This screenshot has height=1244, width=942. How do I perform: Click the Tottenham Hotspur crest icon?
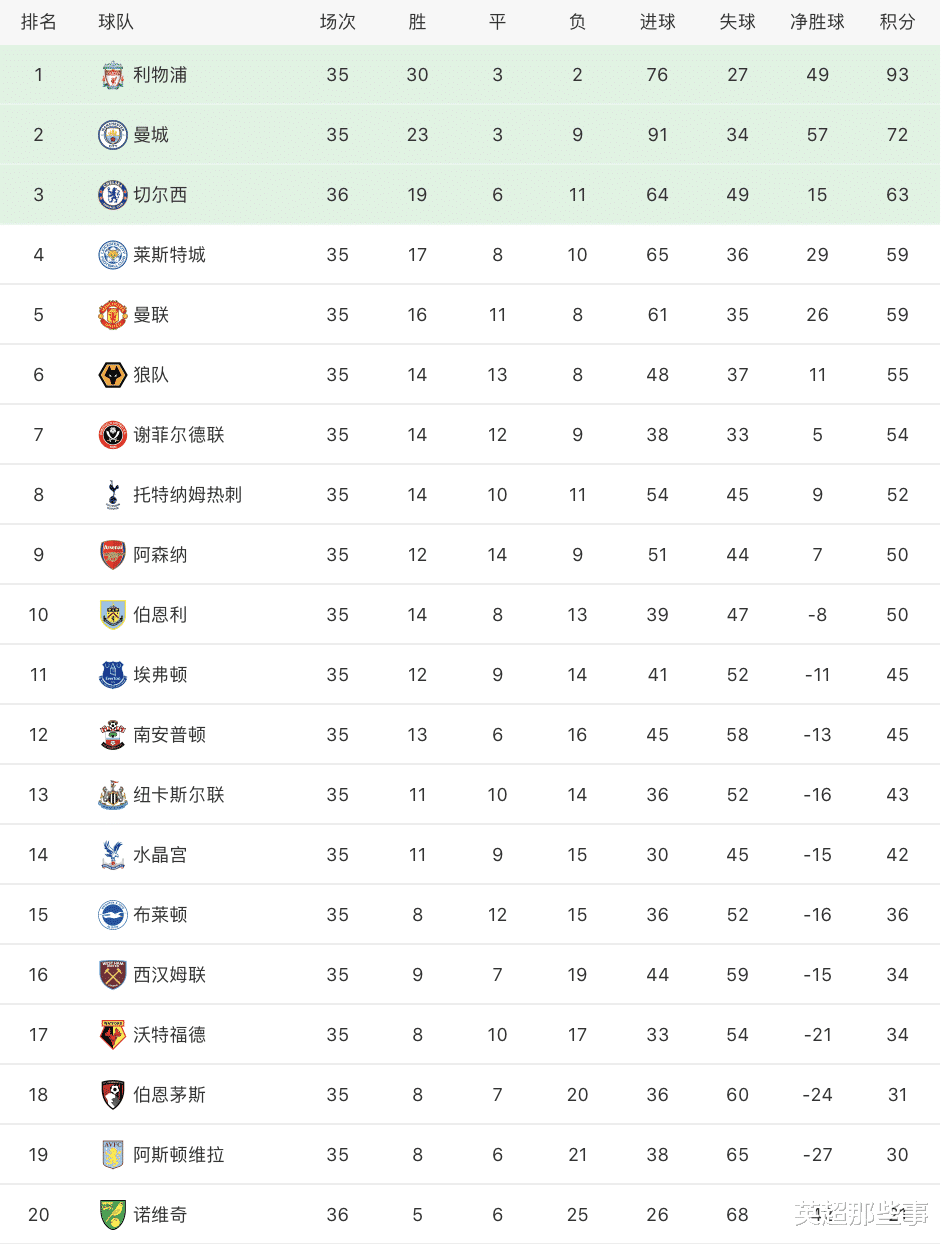113,495
